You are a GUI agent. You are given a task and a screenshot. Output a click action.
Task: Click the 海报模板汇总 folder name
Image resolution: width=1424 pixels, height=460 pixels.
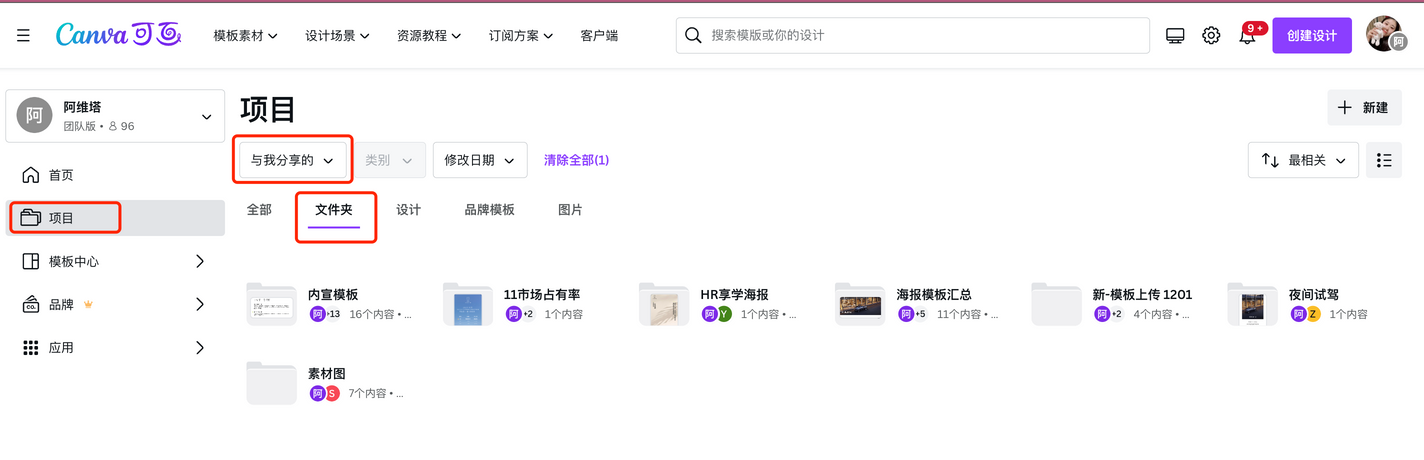click(934, 294)
